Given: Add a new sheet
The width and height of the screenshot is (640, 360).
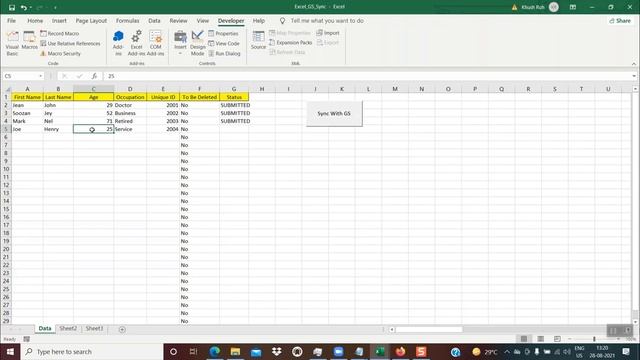Looking at the screenshot, I should click(122, 329).
